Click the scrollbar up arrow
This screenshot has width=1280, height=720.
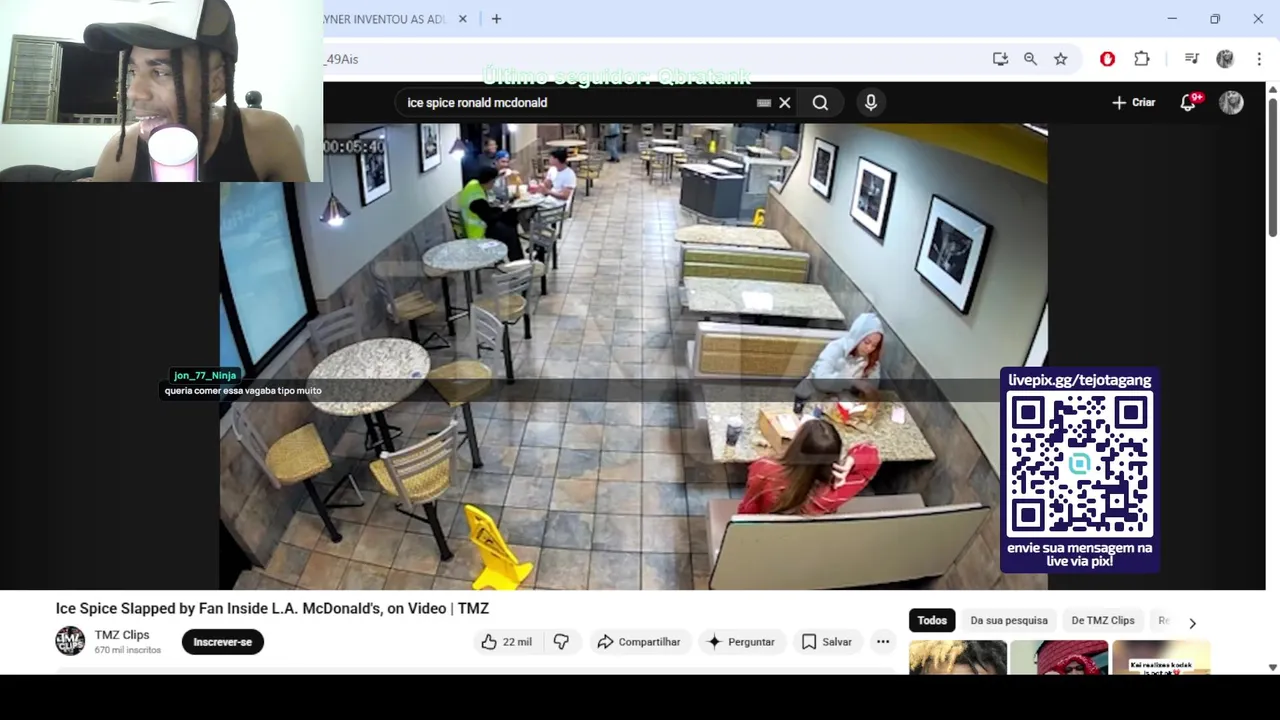pos(1272,89)
